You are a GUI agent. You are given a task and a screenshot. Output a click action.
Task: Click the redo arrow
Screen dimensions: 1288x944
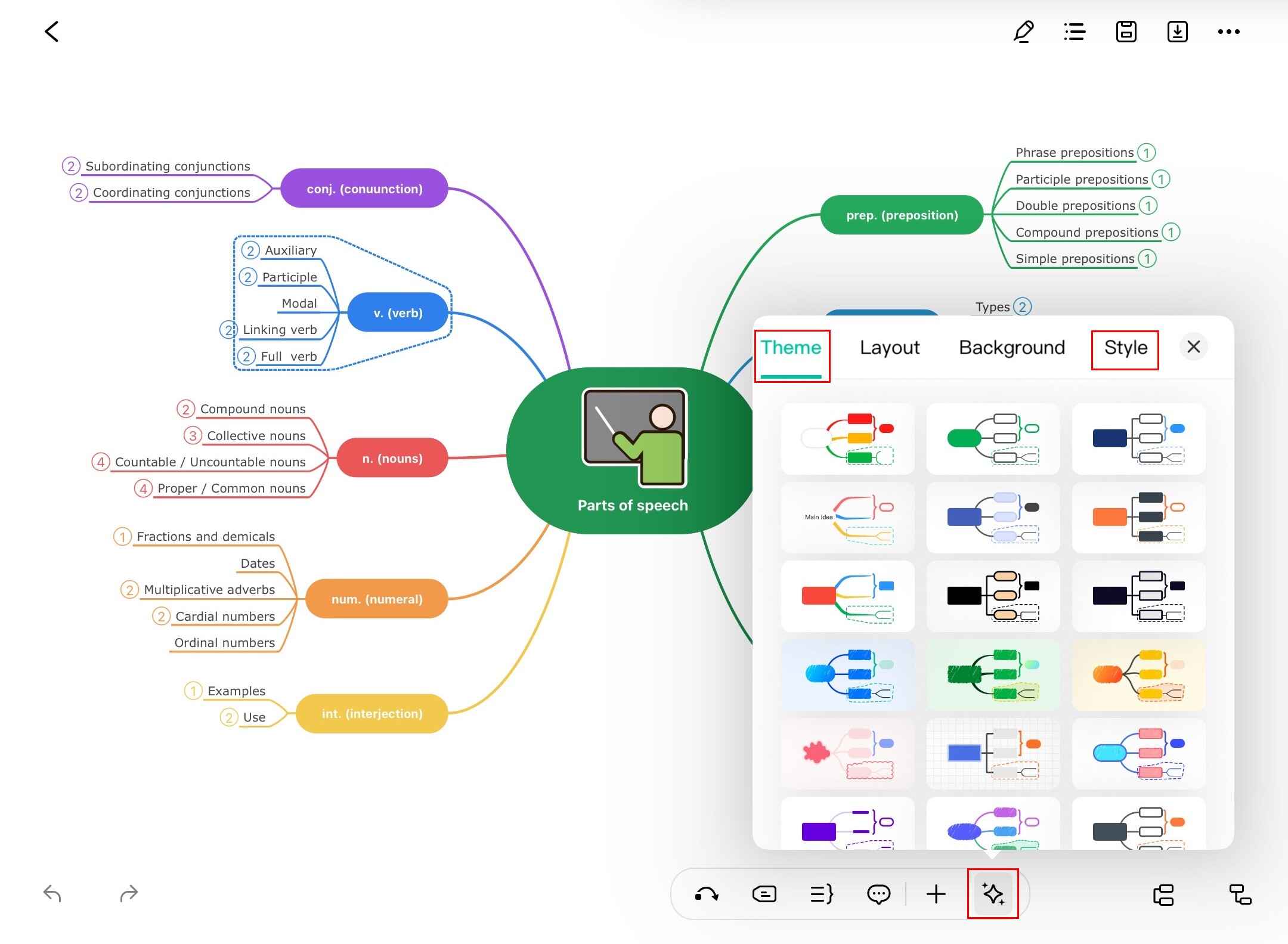tap(129, 893)
